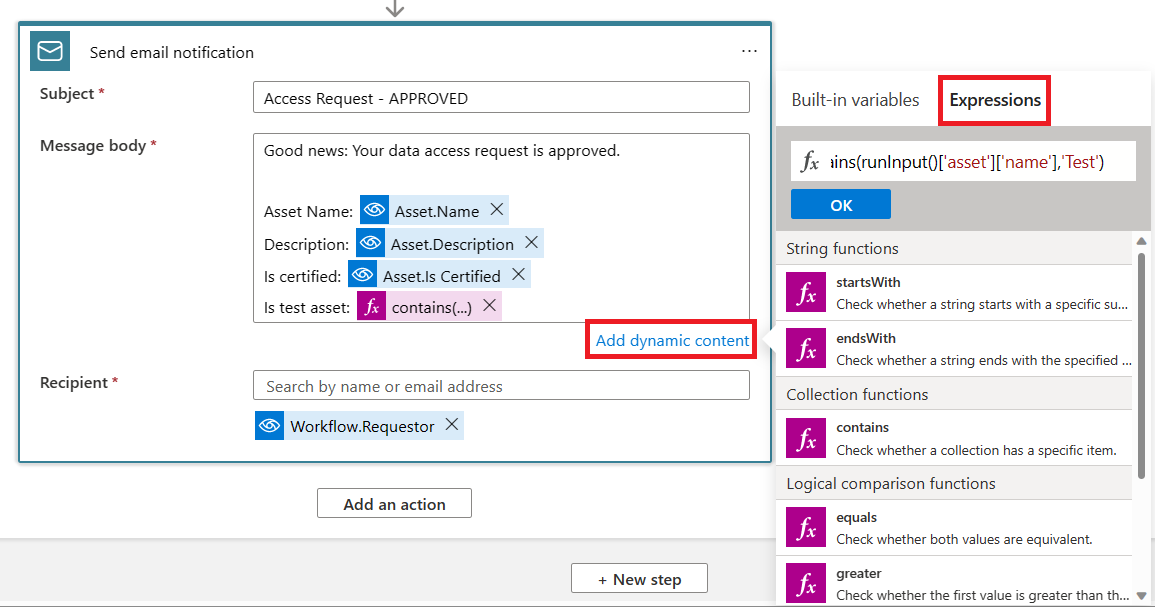The width and height of the screenshot is (1155, 607).
Task: Click the eye icon on Asset.Description
Action: point(370,242)
